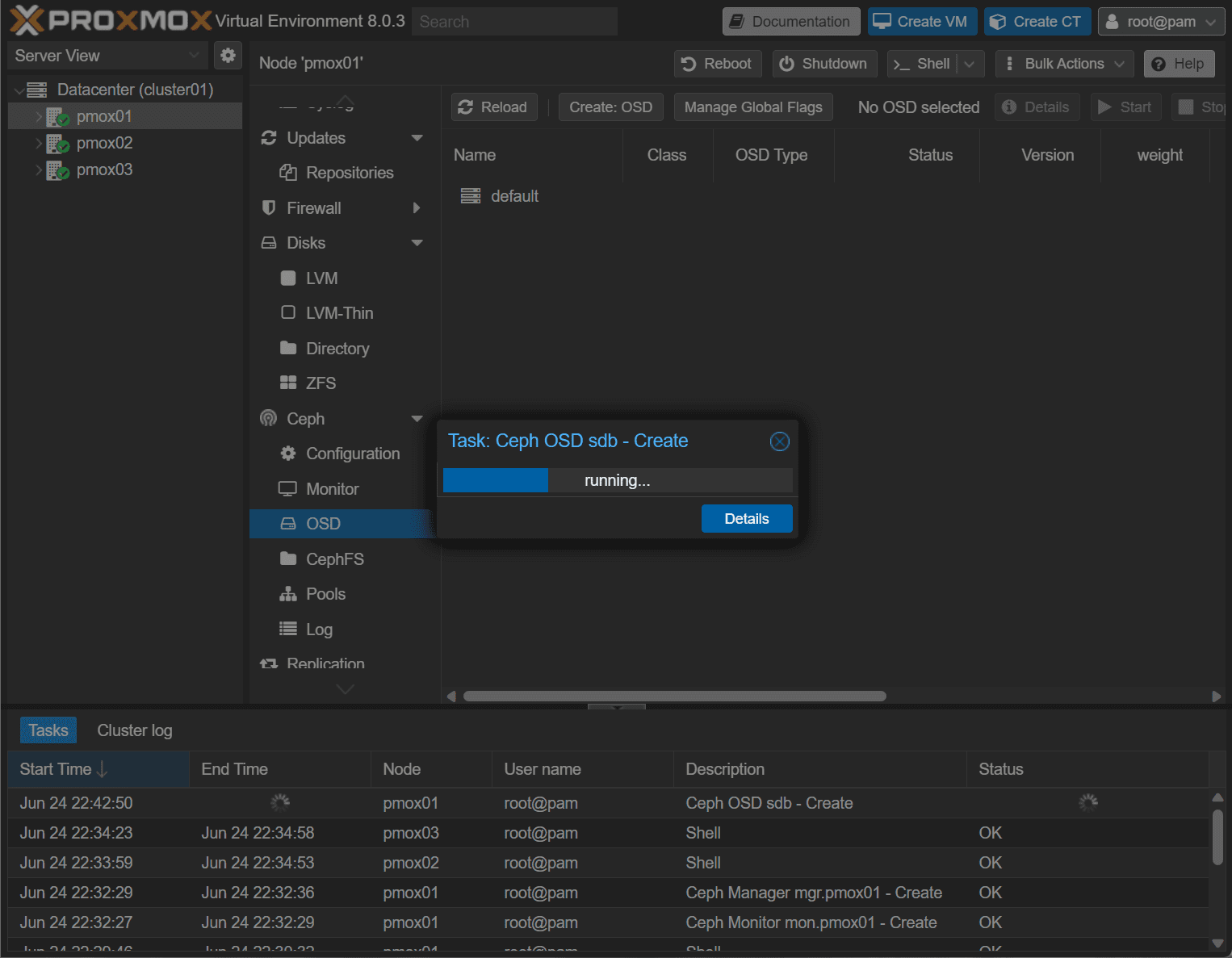Click the horizontal scrollbar under OSD grid
Image resolution: width=1232 pixels, height=958 pixels.
coord(674,697)
